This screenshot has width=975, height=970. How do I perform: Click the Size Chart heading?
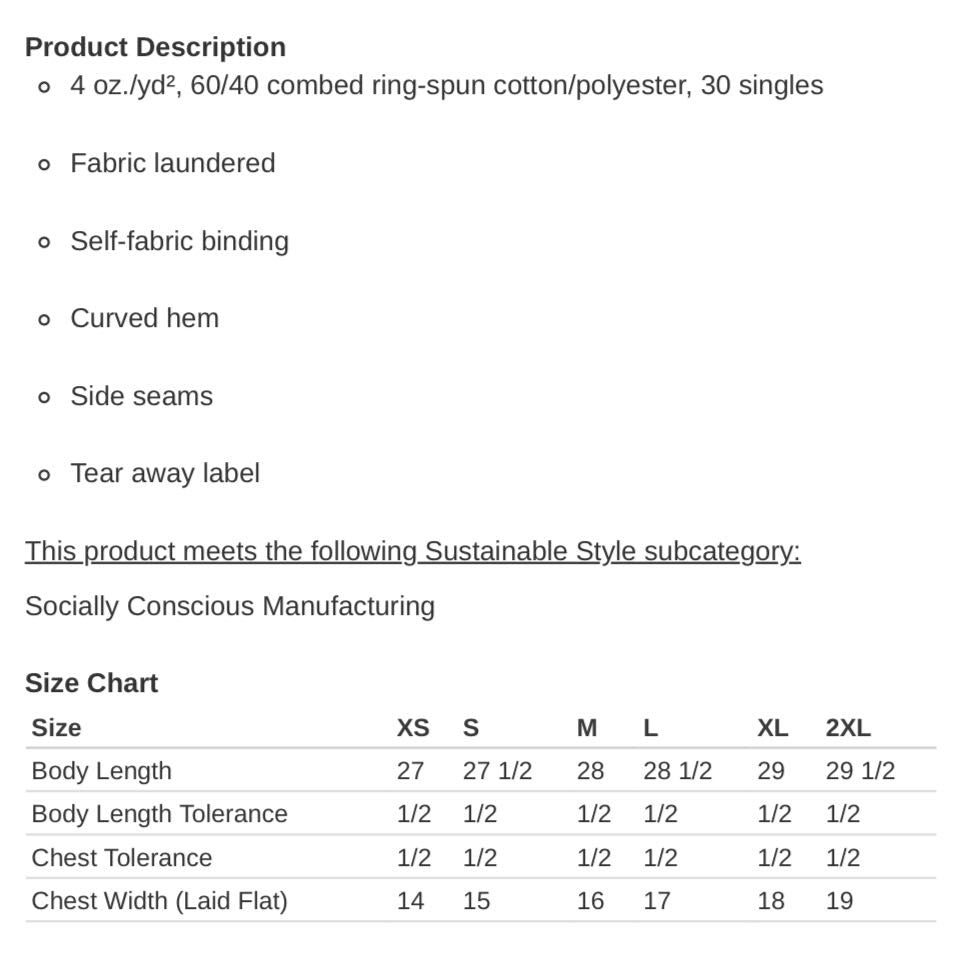(x=91, y=683)
